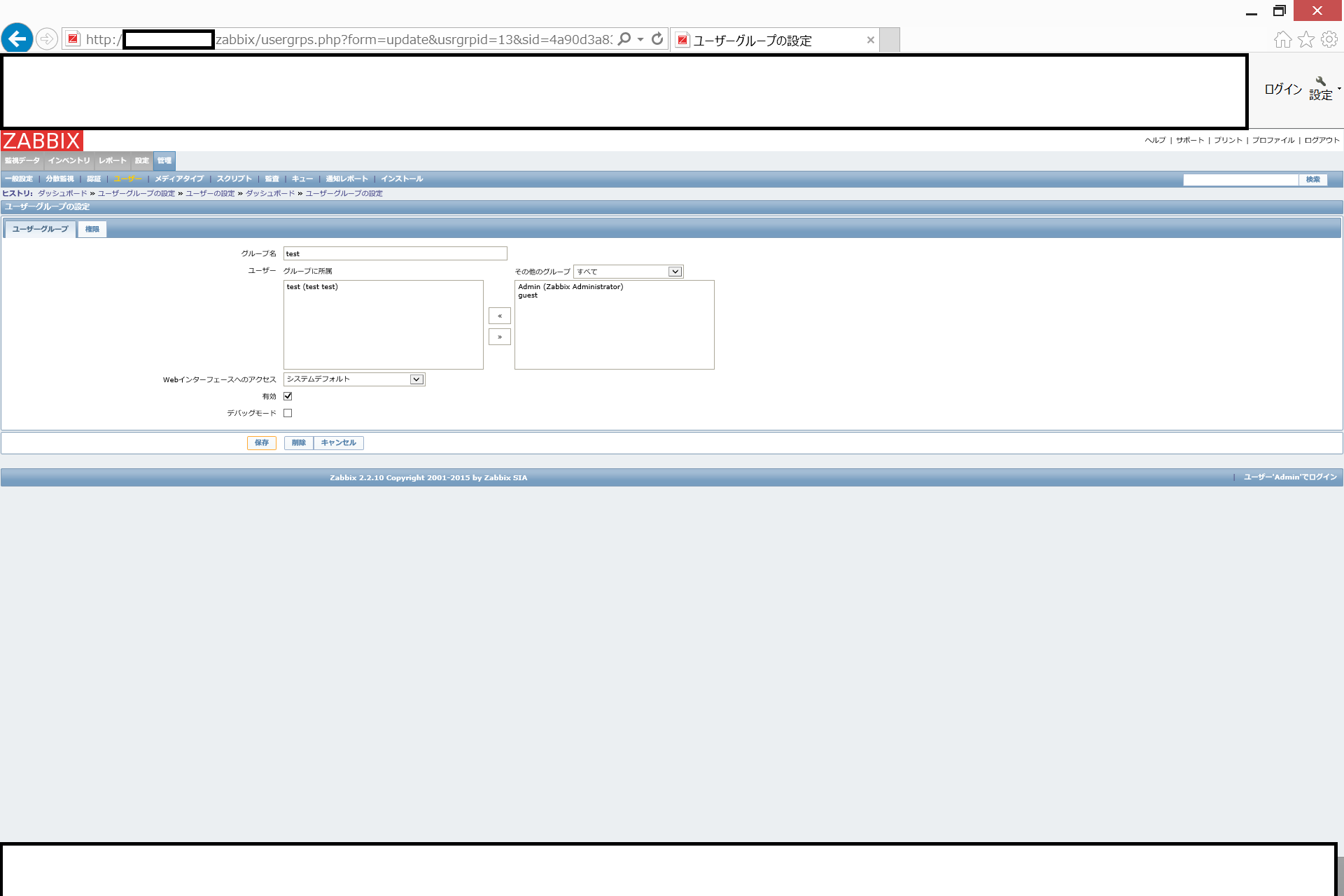Click the 削除 delete button
The width and height of the screenshot is (1344, 896).
(299, 443)
